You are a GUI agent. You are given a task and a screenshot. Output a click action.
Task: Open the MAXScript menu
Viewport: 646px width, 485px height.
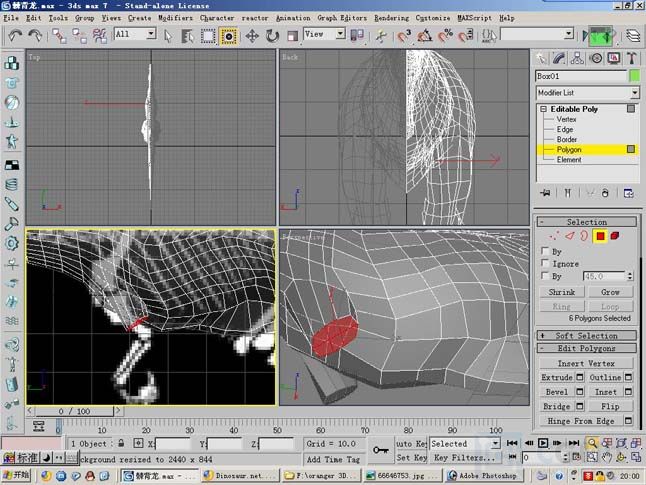point(474,18)
